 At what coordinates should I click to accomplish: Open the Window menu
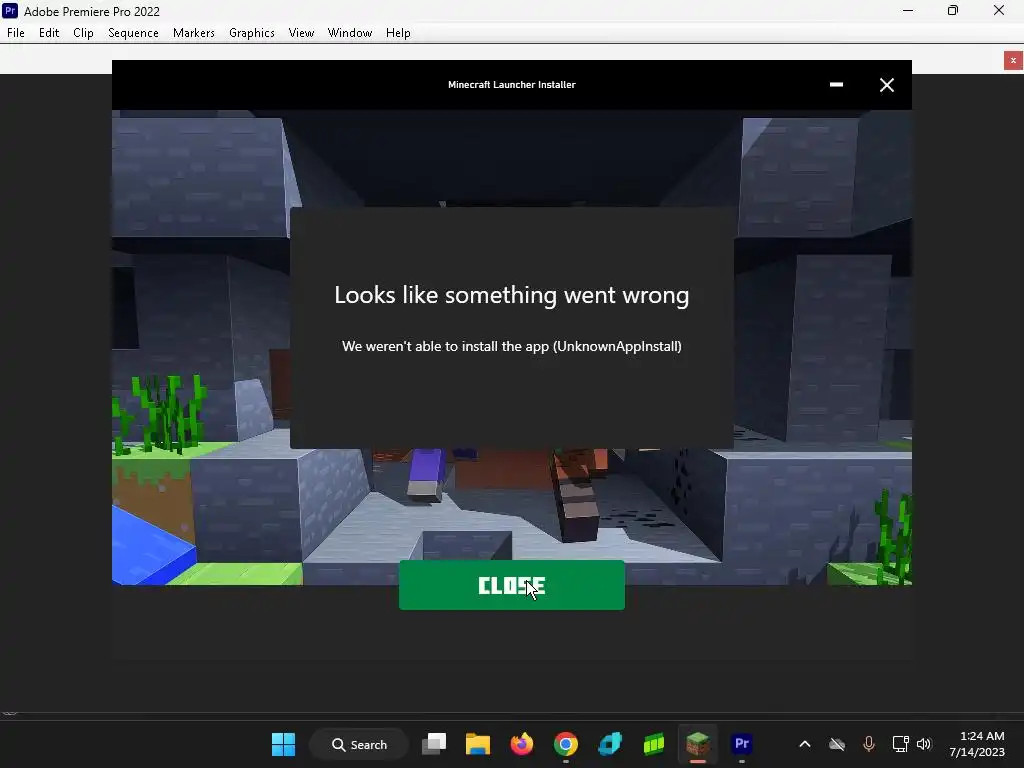(350, 33)
